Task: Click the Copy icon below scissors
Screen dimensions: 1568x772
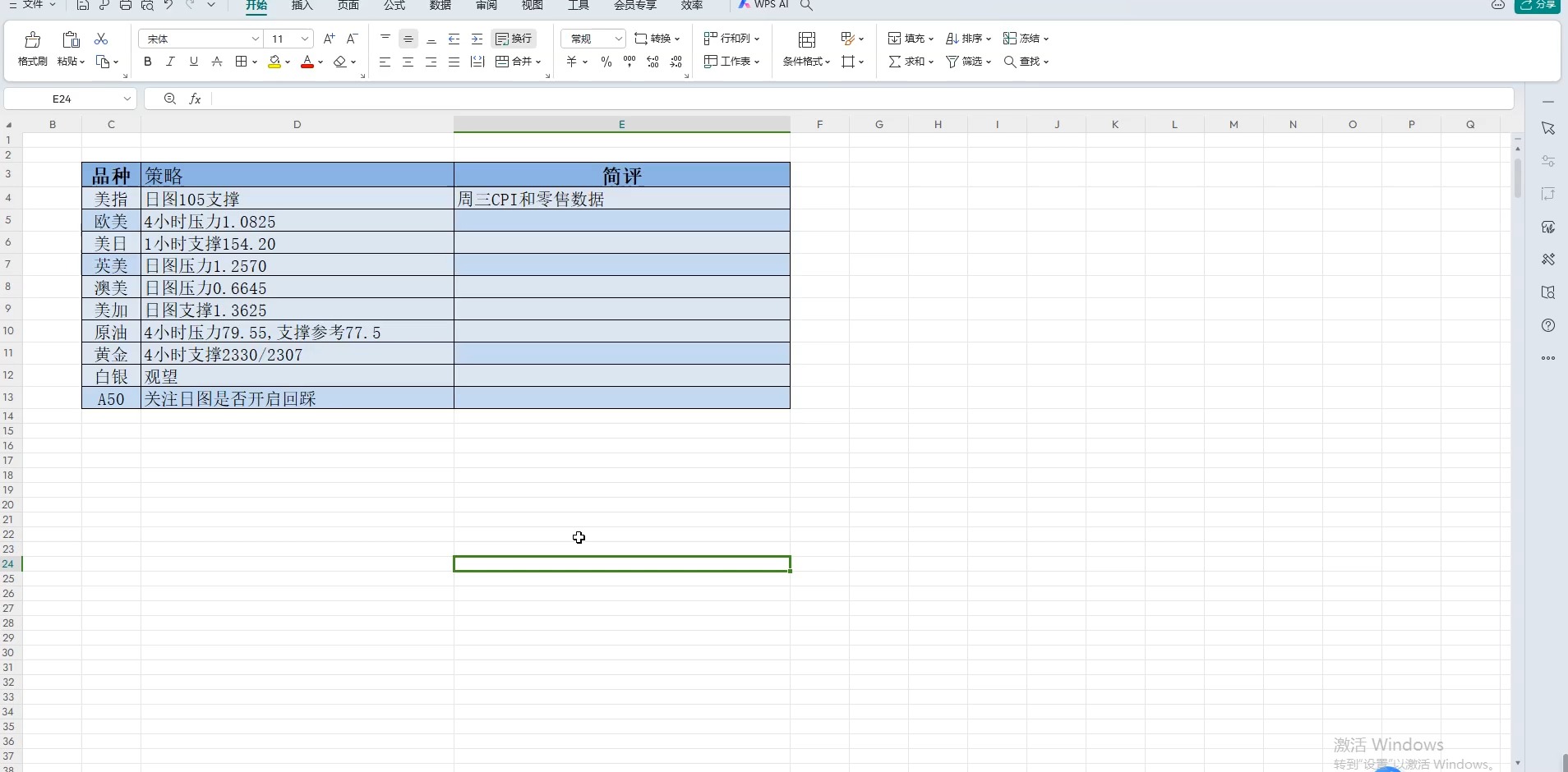Action: pos(103,62)
